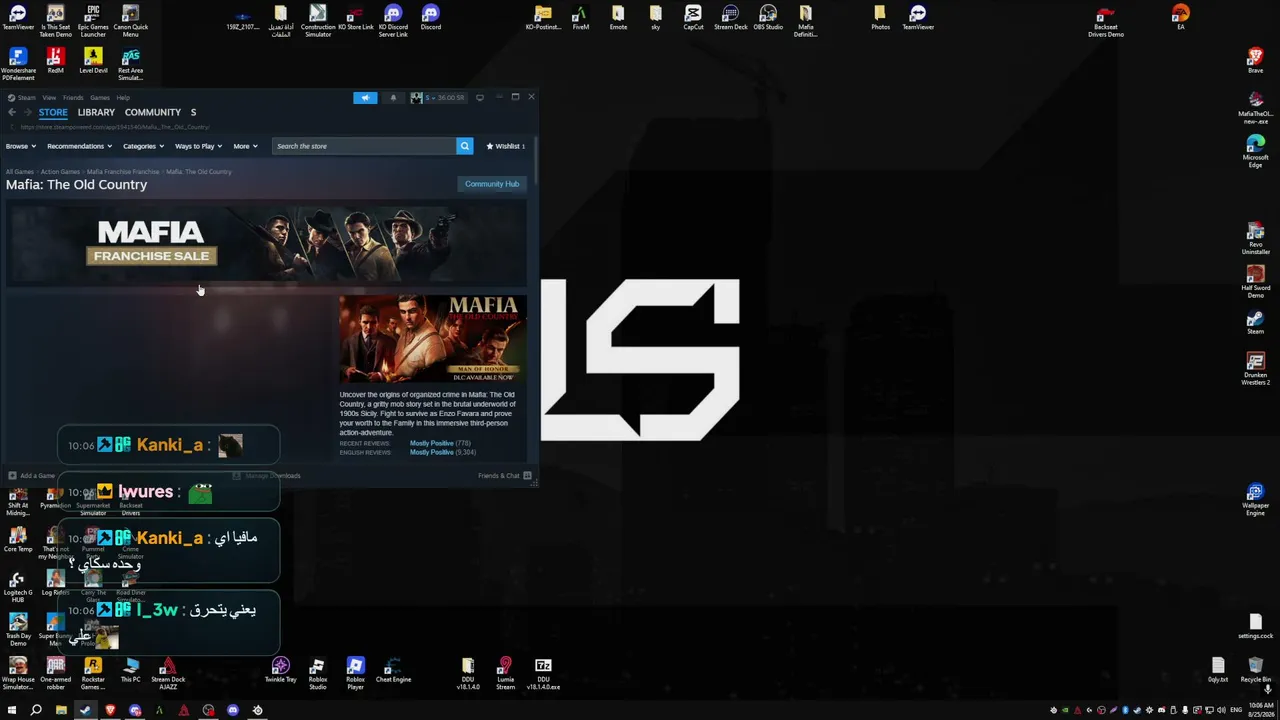This screenshot has height=720, width=1280.
Task: Open the Mostly Positive recent reviews link
Action: point(431,443)
